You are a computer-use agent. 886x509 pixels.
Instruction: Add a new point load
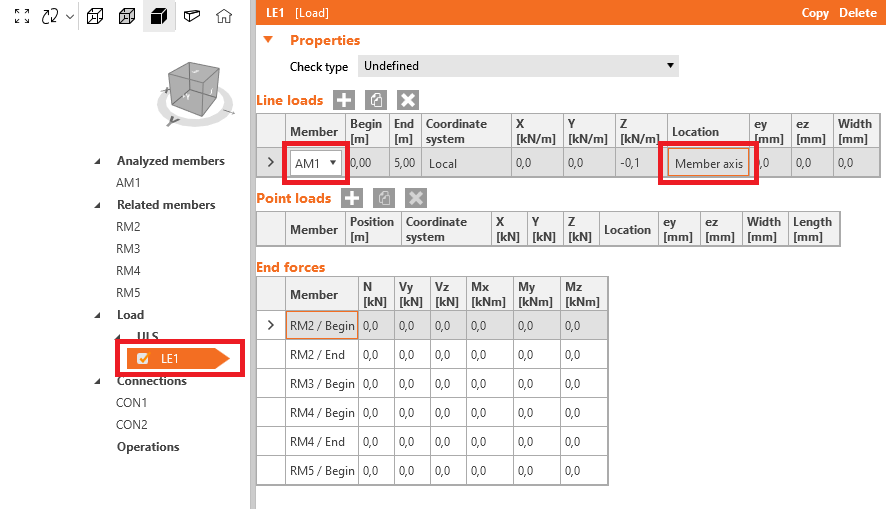pyautogui.click(x=352, y=198)
